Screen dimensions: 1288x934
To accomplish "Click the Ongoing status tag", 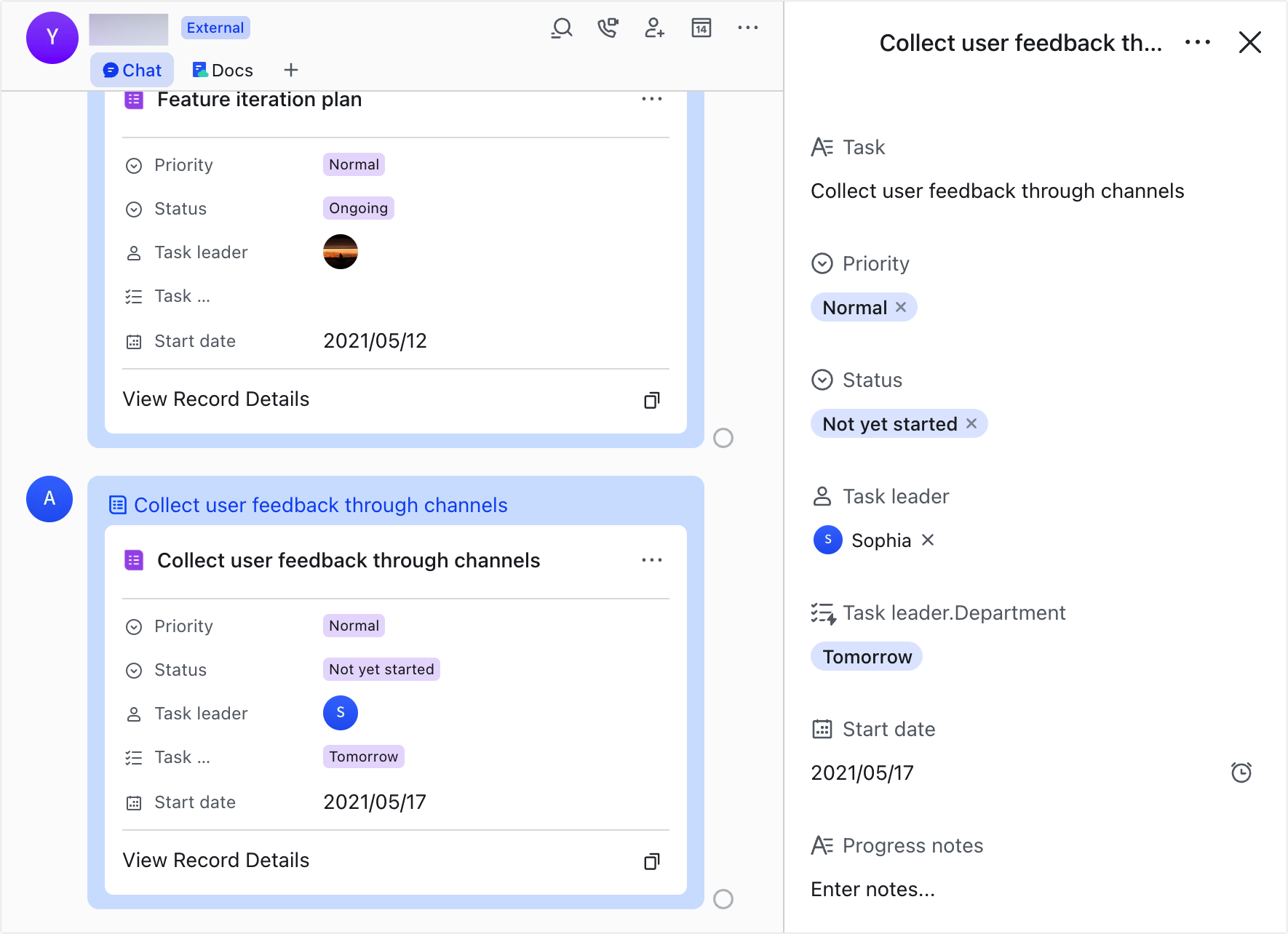I will click(x=359, y=208).
